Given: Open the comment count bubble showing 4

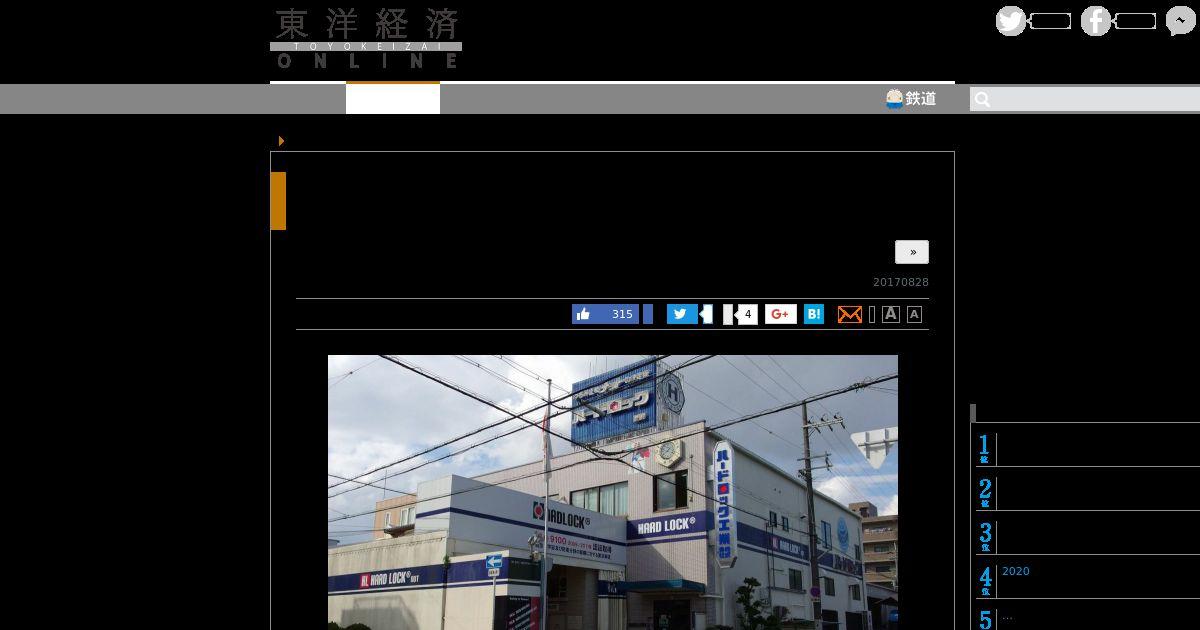Looking at the screenshot, I should [746, 314].
